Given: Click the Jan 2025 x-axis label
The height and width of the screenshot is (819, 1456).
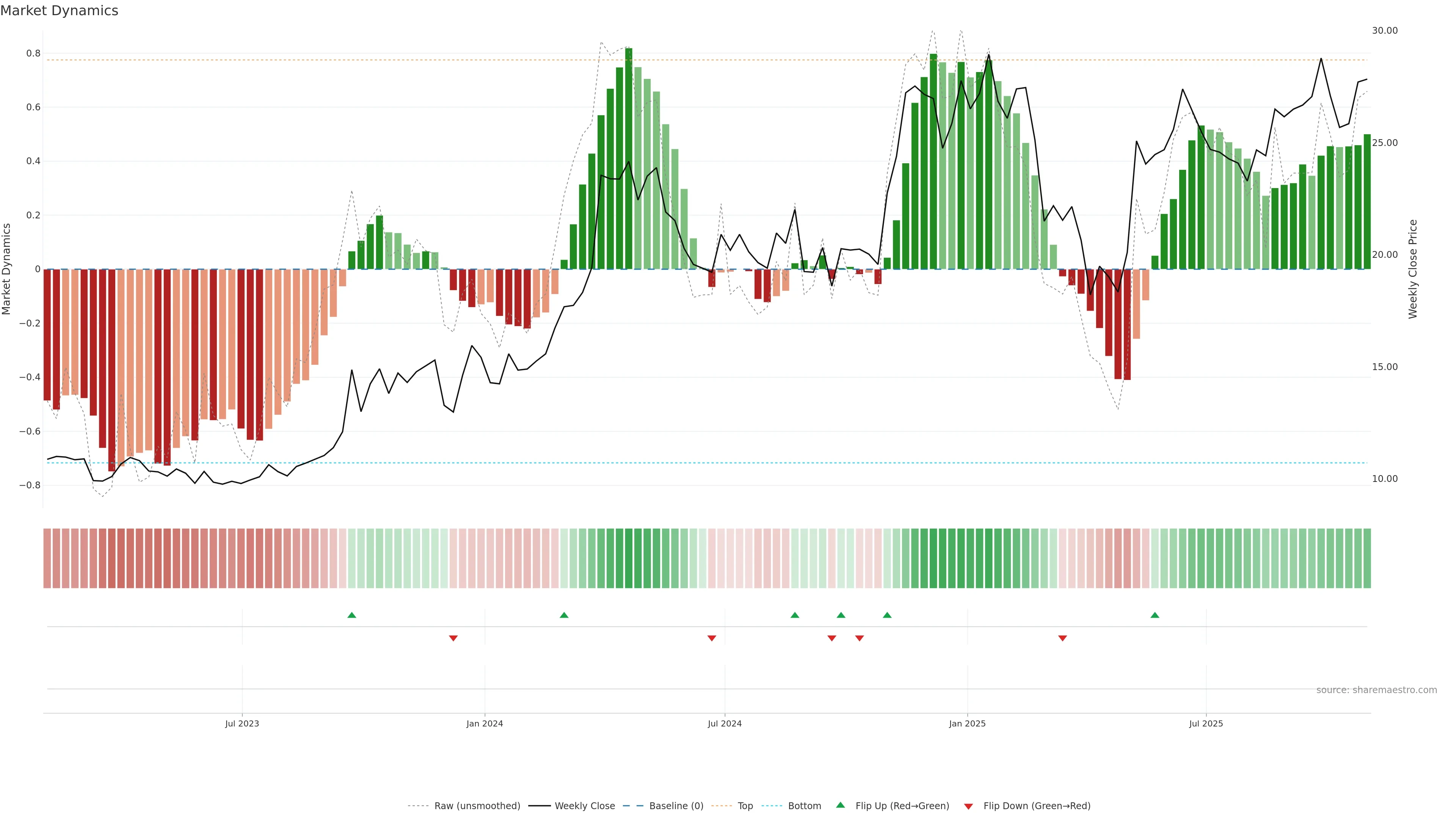Looking at the screenshot, I should pos(967,723).
